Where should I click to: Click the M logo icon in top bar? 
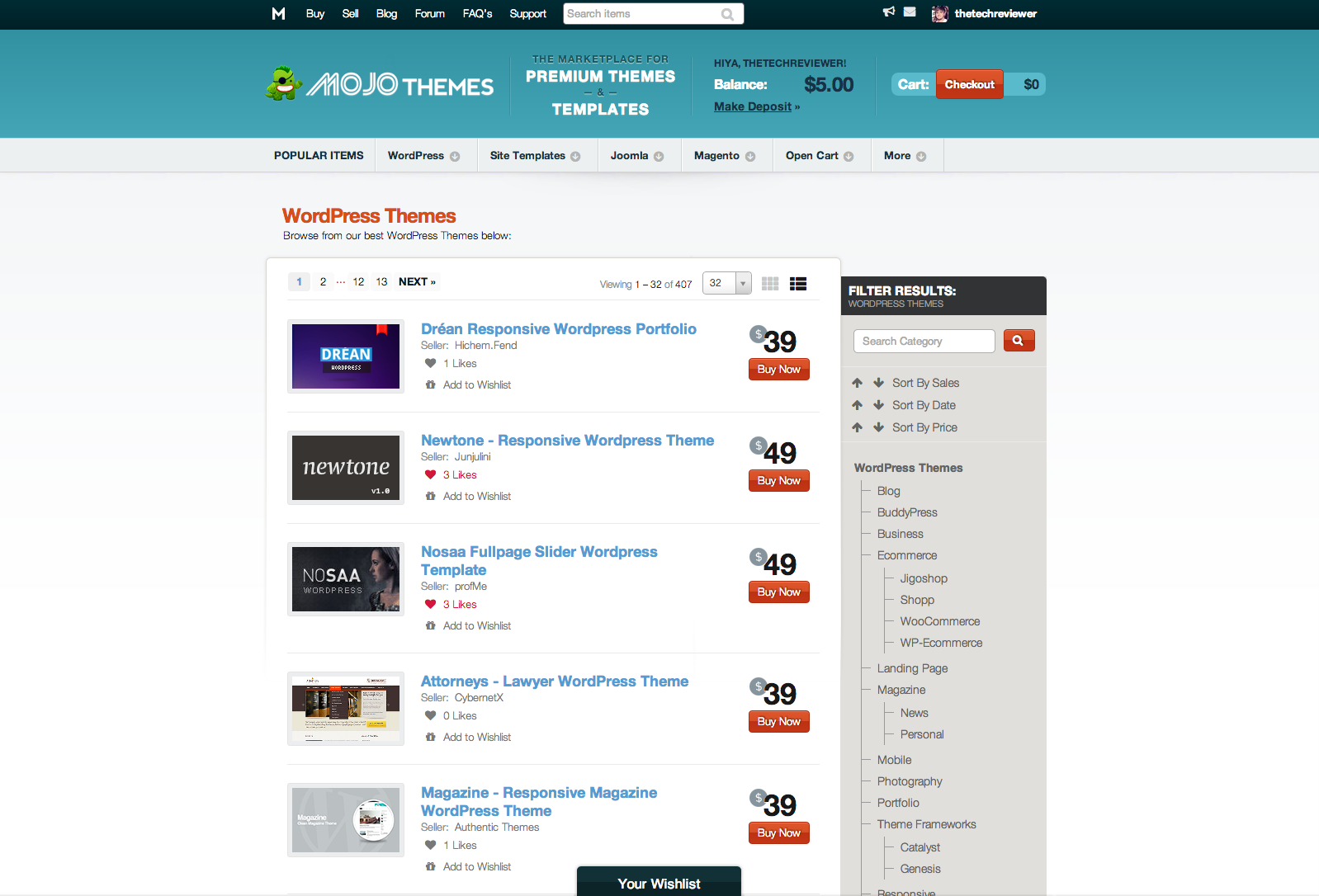pos(278,13)
